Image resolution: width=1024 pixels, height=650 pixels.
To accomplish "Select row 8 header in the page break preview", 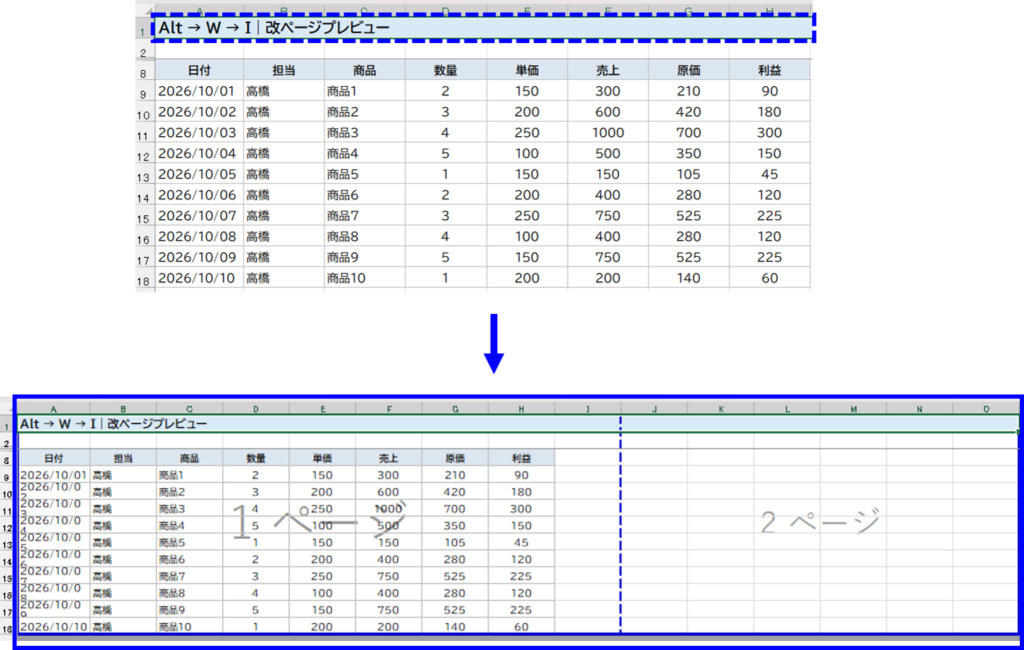I will point(7,461).
